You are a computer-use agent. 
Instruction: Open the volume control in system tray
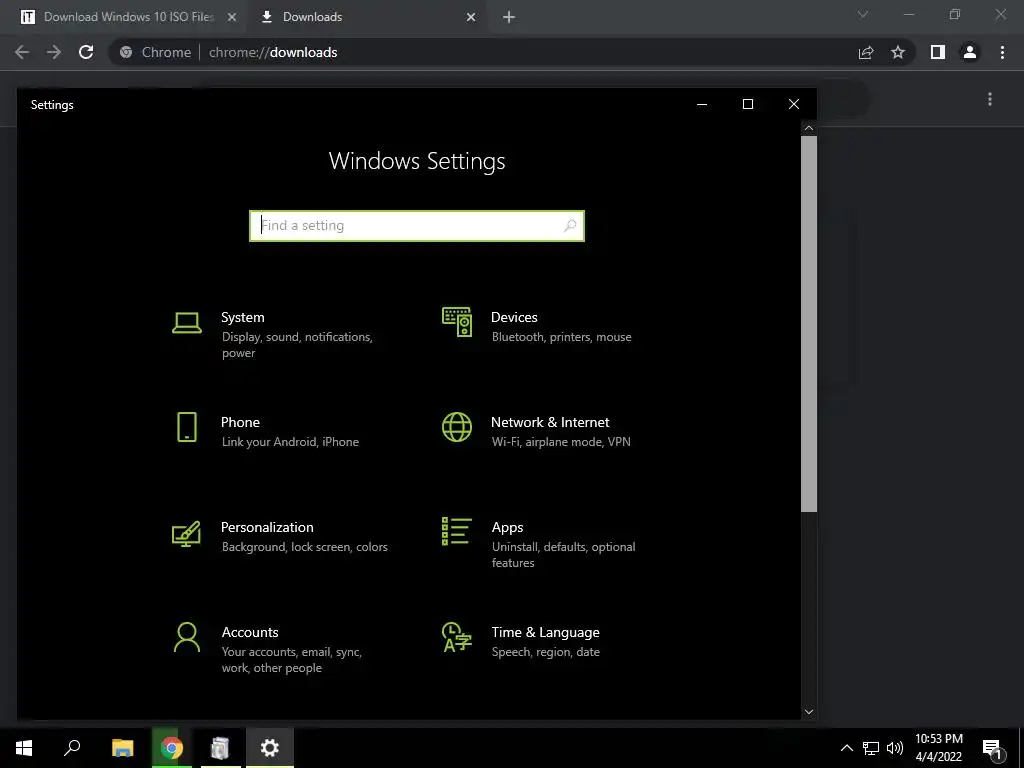895,748
